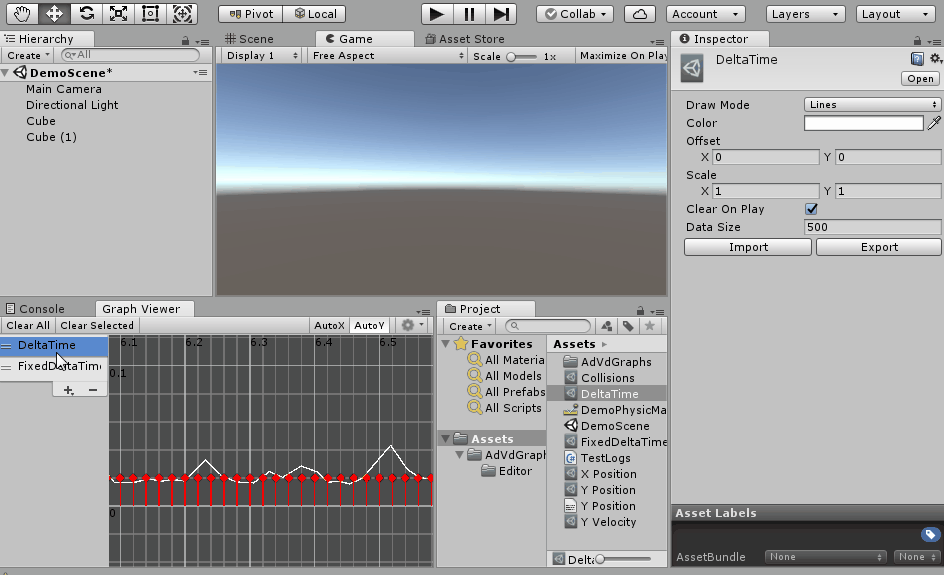Open the Hierarchy Create menu
This screenshot has width=944, height=575.
coord(28,55)
